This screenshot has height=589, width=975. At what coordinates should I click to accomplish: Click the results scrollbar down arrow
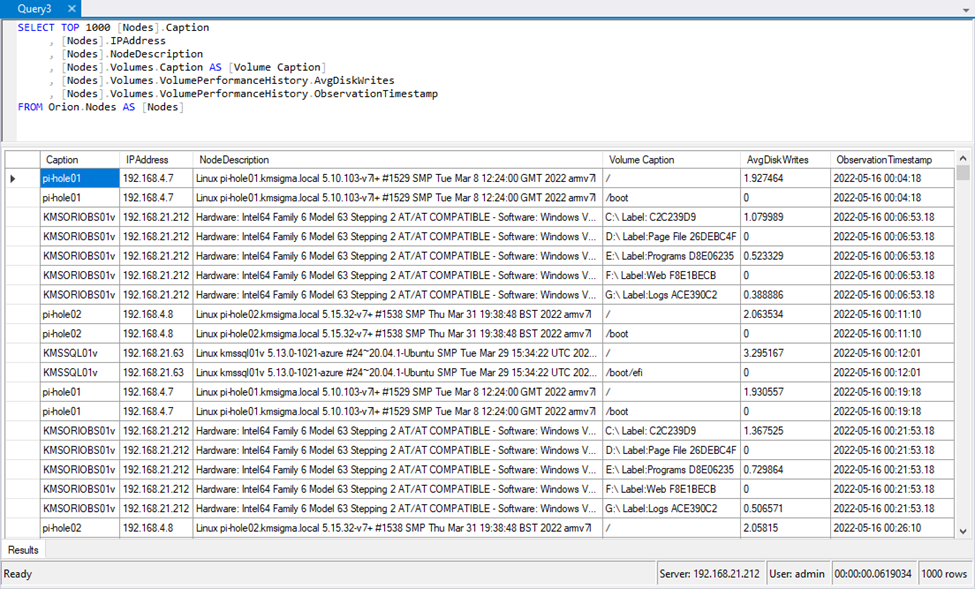[x=963, y=531]
